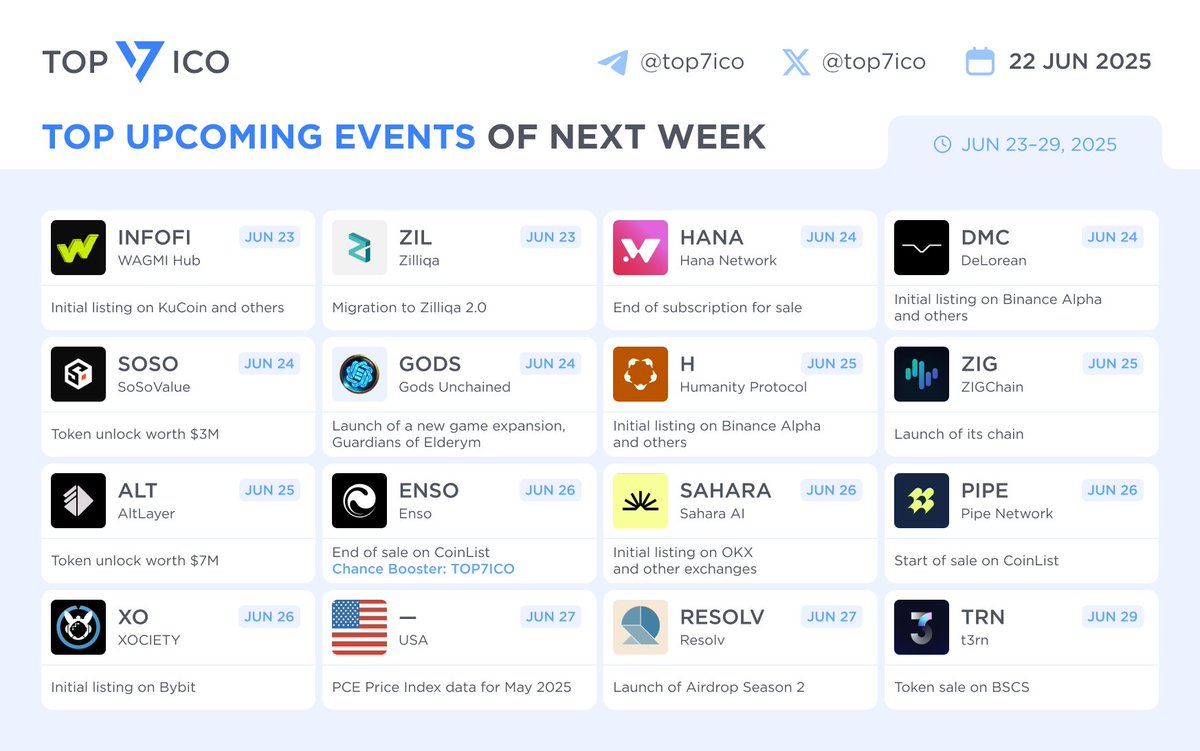
Task: Click the JUN 26 badge on XO card
Action: click(270, 617)
